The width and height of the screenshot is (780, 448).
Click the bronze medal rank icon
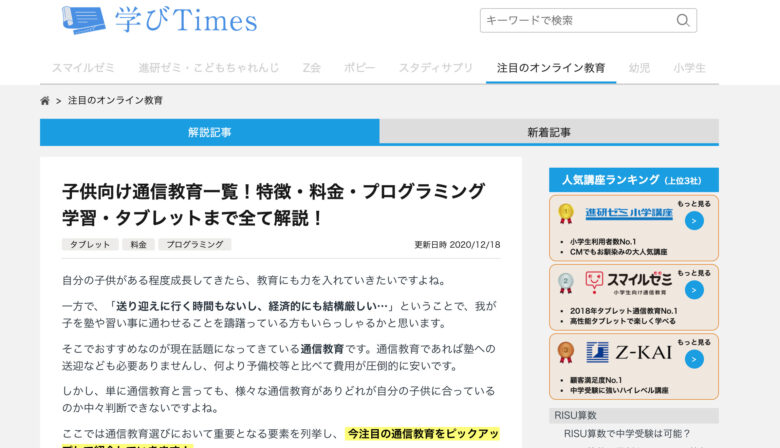pyautogui.click(x=566, y=352)
